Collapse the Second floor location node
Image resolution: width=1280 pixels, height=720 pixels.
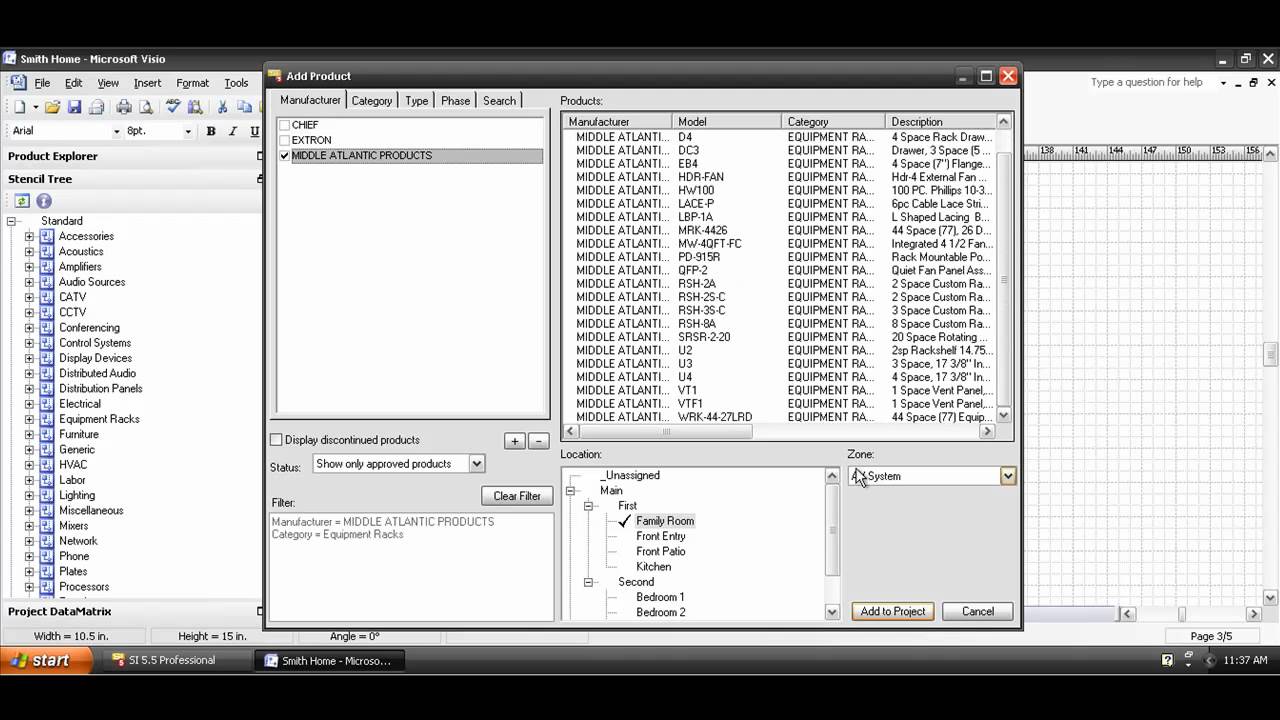589,582
